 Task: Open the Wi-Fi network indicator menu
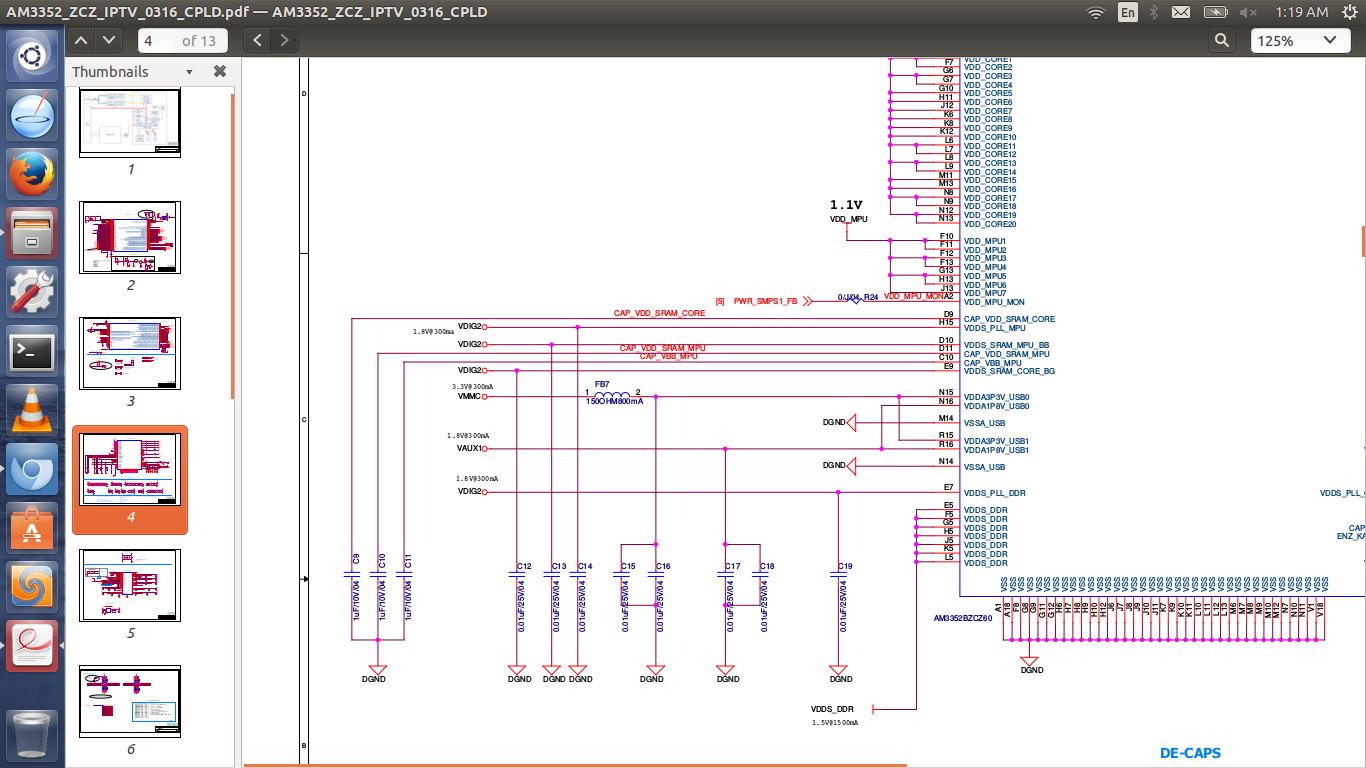pos(1096,12)
